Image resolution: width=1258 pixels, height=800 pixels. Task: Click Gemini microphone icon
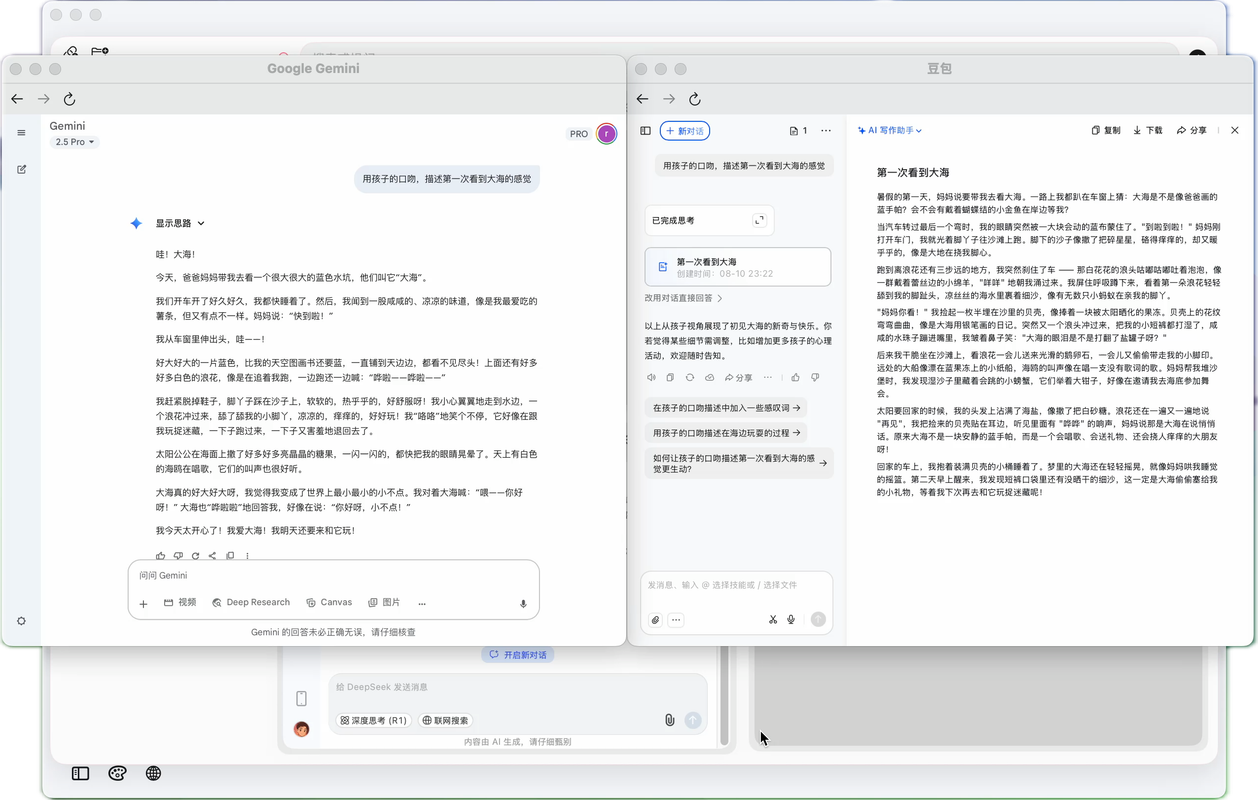(x=522, y=604)
